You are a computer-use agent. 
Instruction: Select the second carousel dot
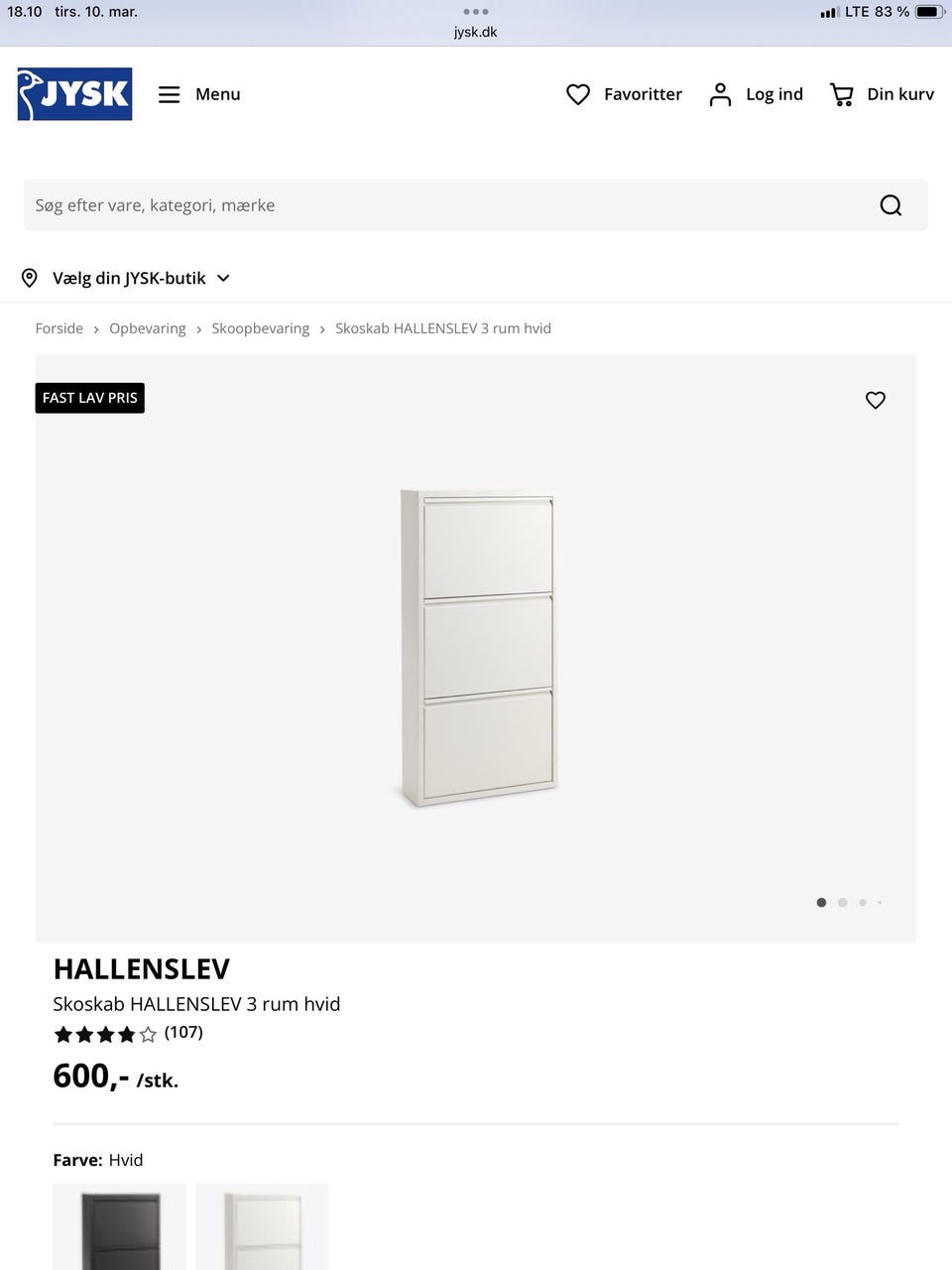click(x=842, y=903)
